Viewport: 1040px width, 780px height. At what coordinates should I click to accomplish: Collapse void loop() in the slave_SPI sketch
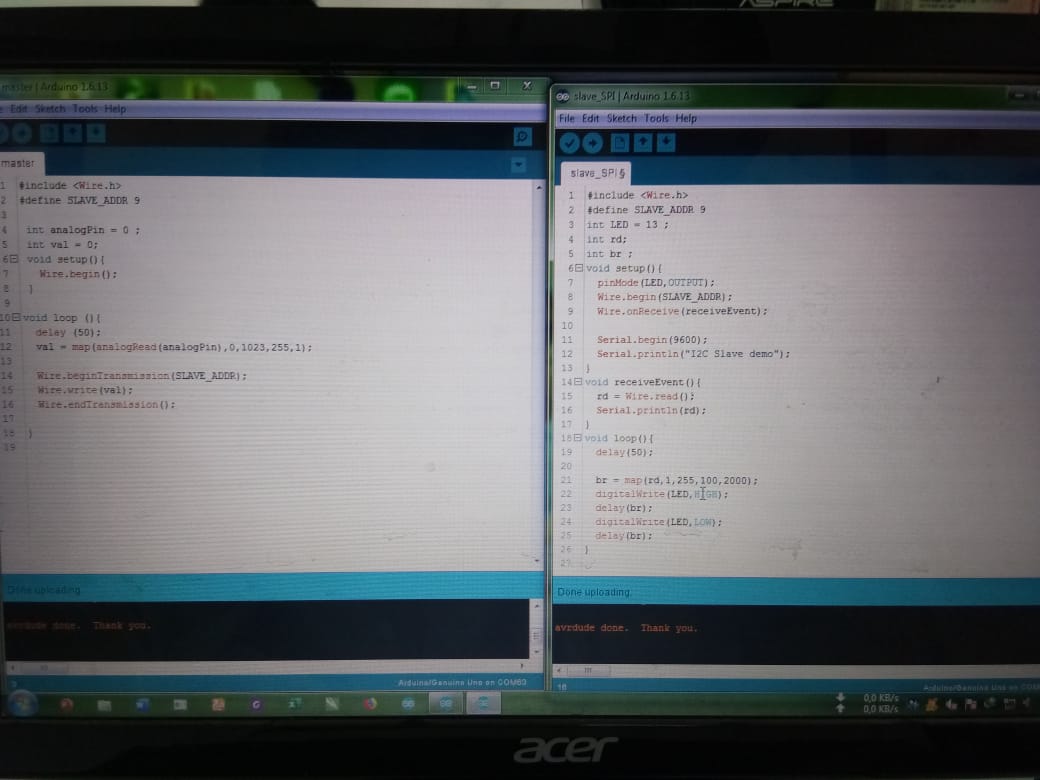pyautogui.click(x=577, y=438)
